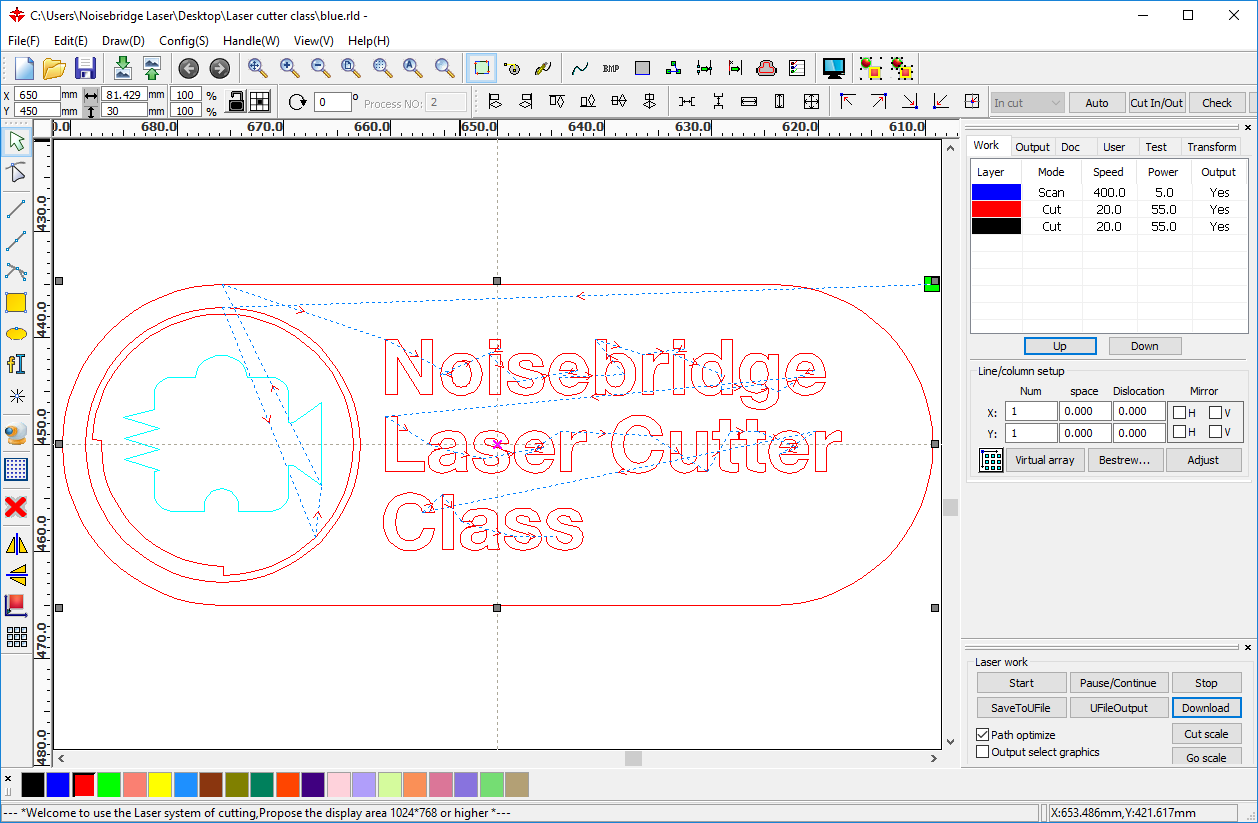Screen dimensions: 1258x823
Task: Click the red X delete icon
Action: point(16,507)
